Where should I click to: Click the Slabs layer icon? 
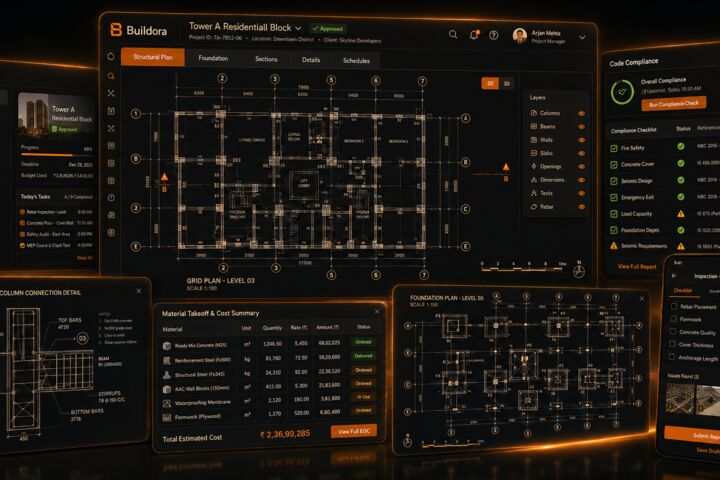coord(534,153)
